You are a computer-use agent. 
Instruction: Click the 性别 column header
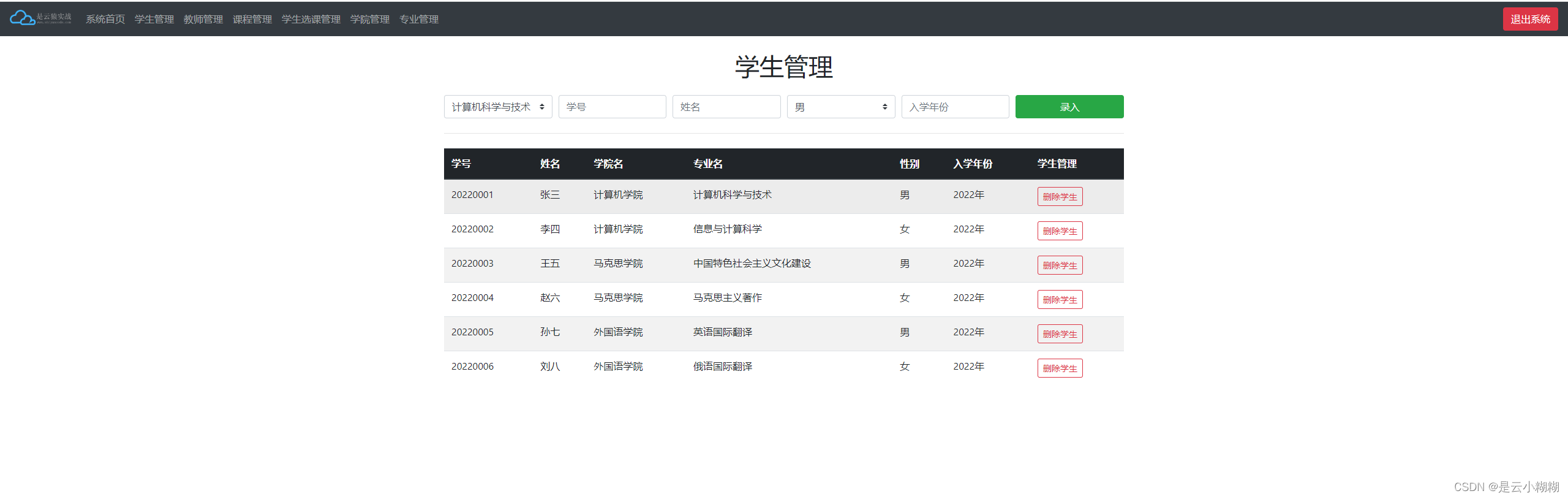tap(910, 164)
